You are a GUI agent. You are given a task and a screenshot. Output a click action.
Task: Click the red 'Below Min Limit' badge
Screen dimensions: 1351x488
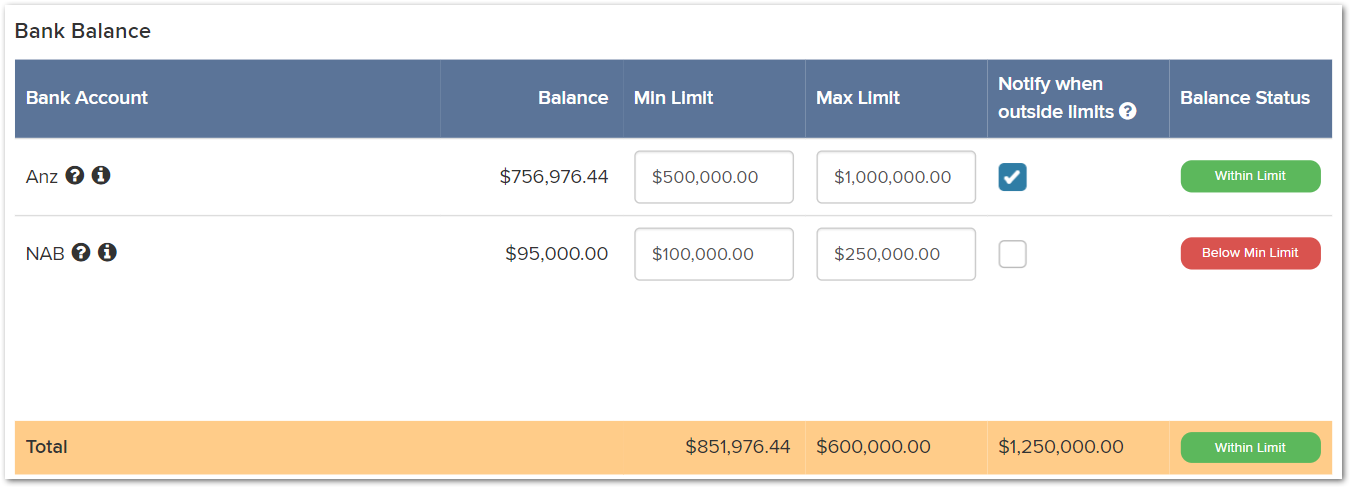(1250, 253)
